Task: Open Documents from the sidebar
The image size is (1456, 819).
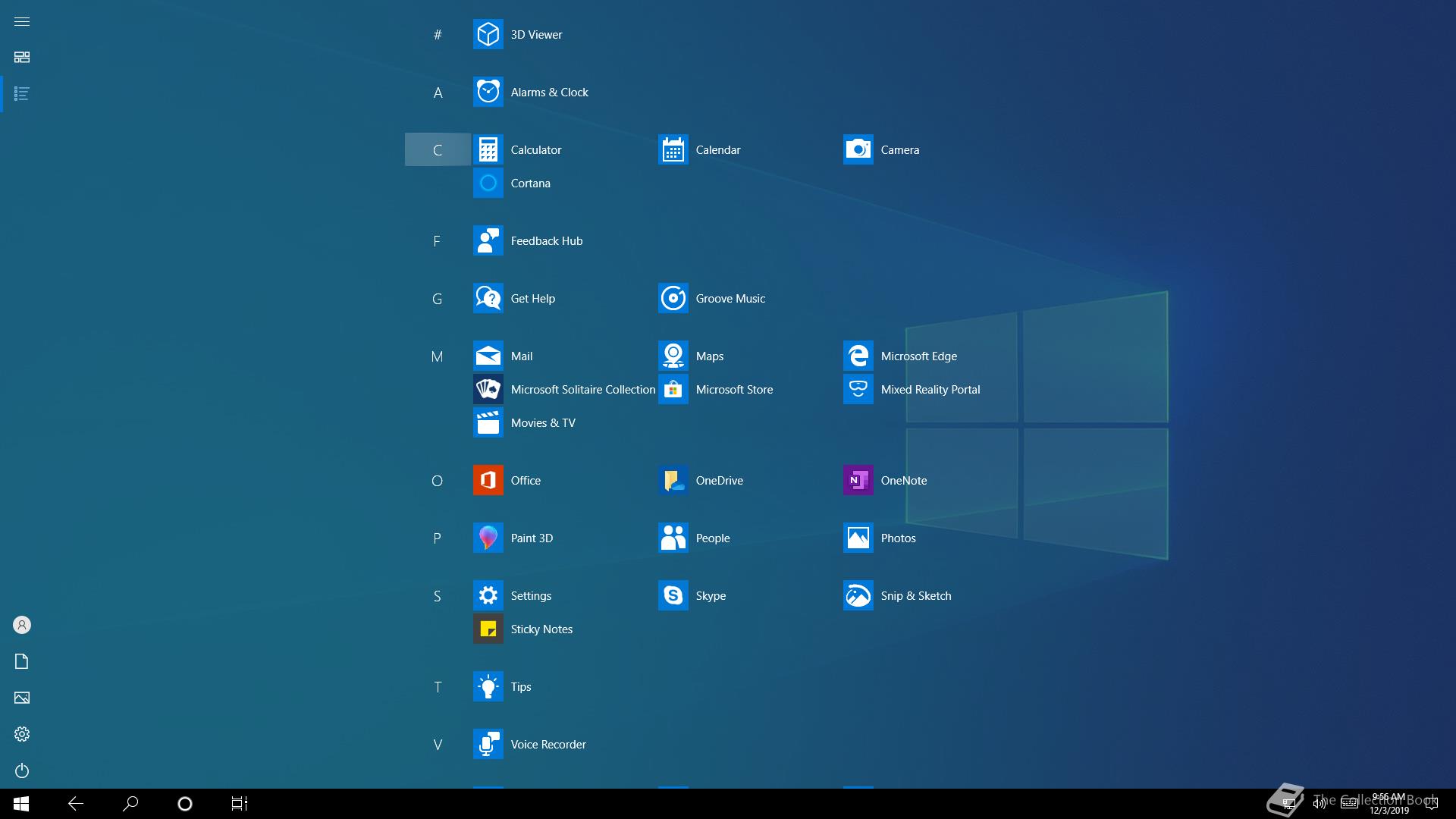Action: (x=22, y=661)
